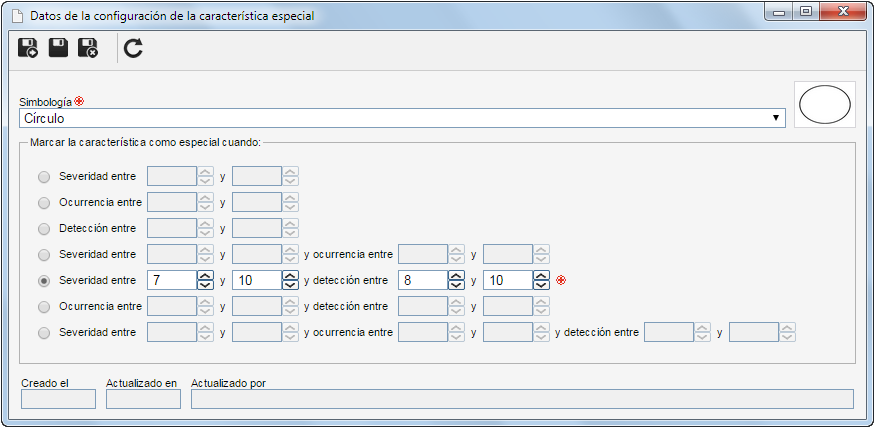Open the Simbología dropdown showing Círculo
875x428 pixels.
point(402,118)
